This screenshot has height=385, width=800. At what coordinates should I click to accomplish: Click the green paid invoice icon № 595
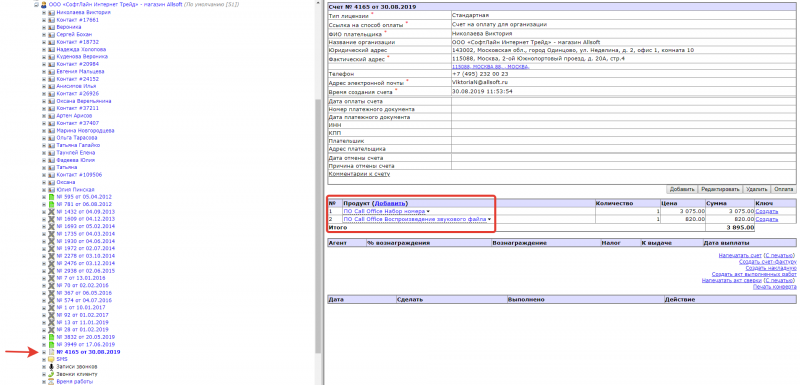coord(51,197)
